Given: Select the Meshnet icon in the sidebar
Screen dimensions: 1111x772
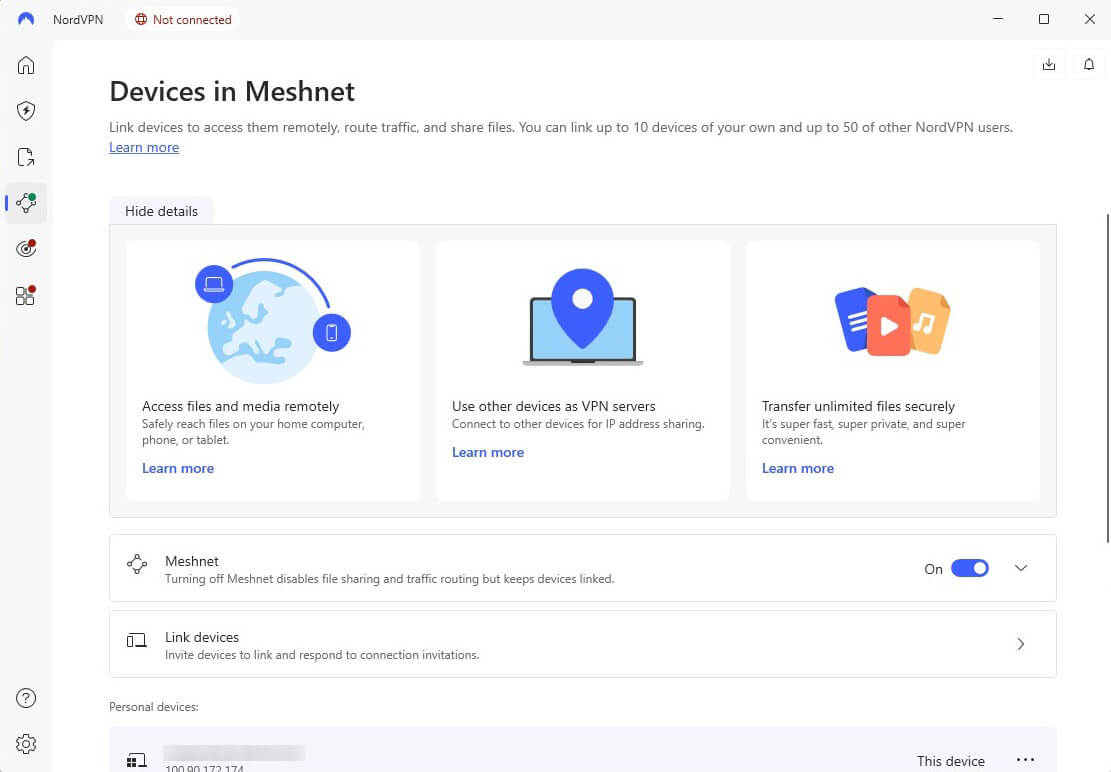Looking at the screenshot, I should 25,203.
